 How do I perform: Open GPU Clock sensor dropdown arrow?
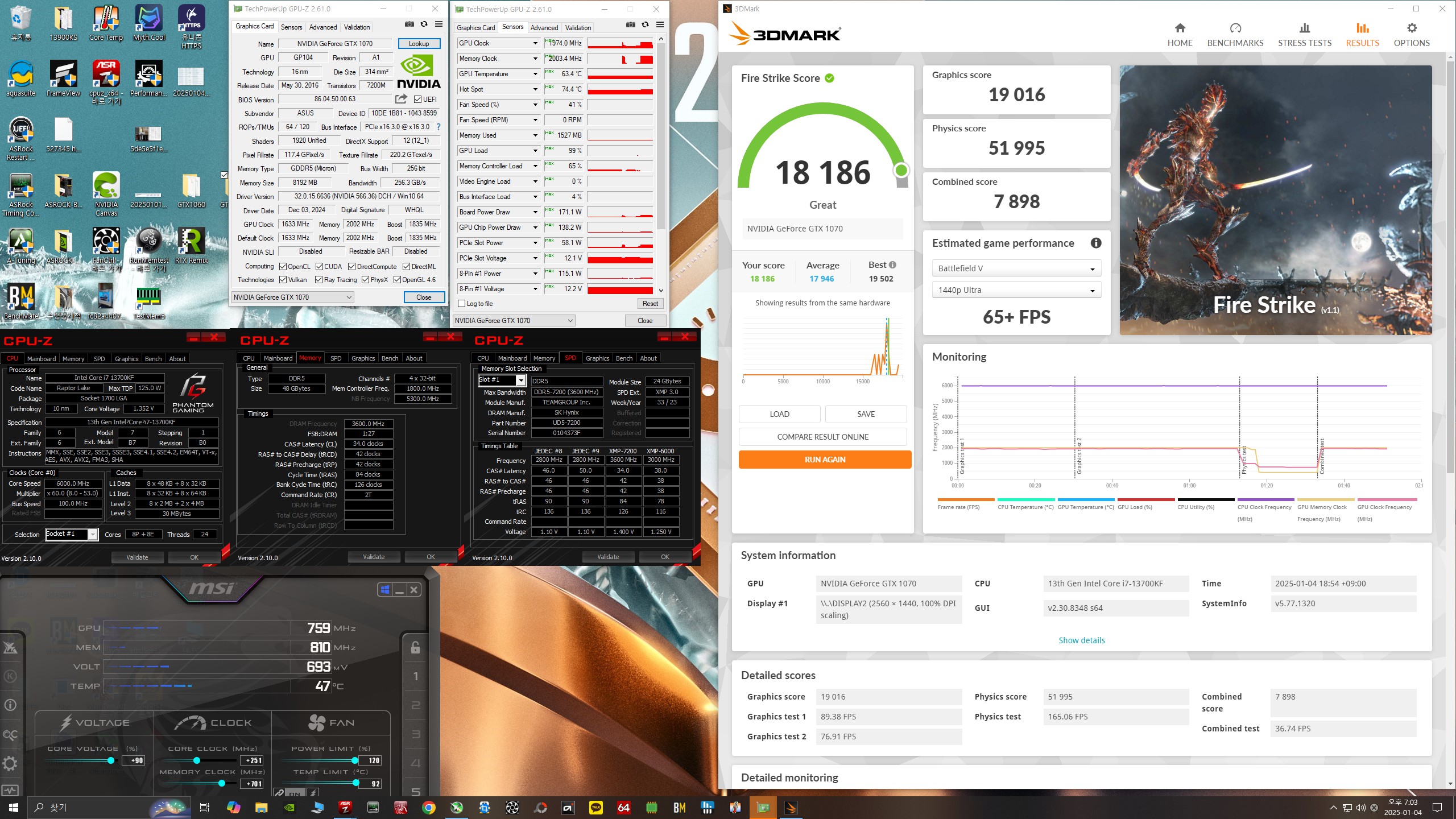(535, 43)
